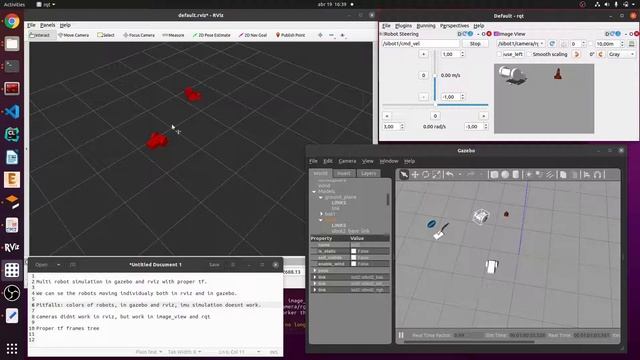This screenshot has width=640, height=360.
Task: Pause the Gazebo simulation
Action: [401, 335]
